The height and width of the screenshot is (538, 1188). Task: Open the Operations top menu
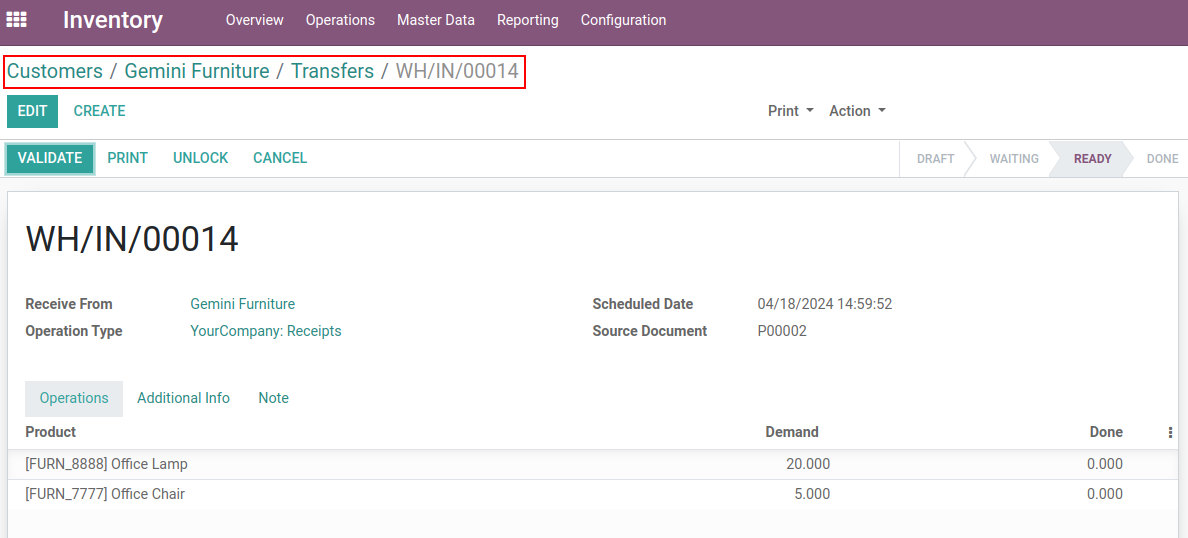[x=340, y=20]
